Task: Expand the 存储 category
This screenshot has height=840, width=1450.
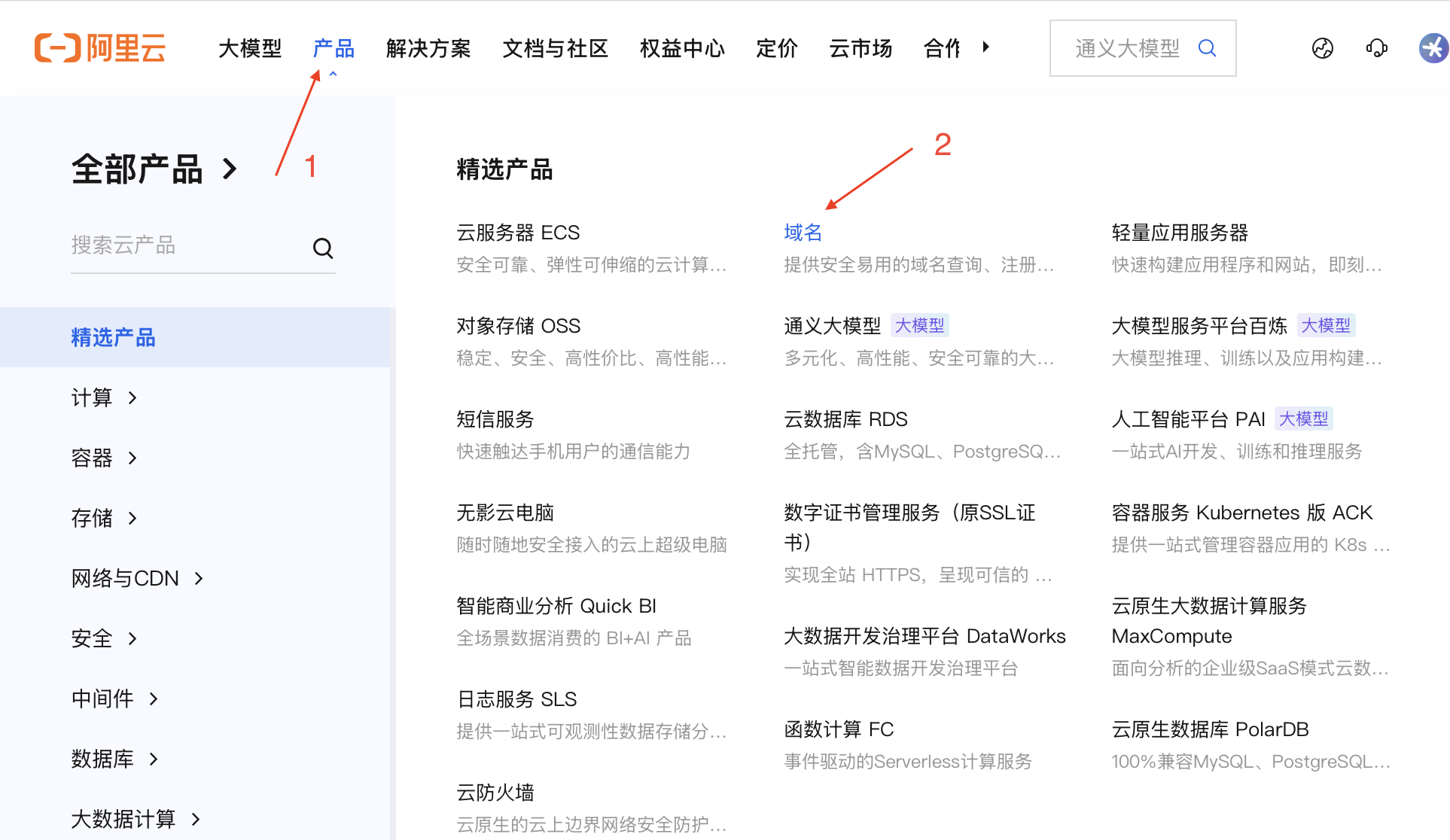Action: pyautogui.click(x=105, y=518)
